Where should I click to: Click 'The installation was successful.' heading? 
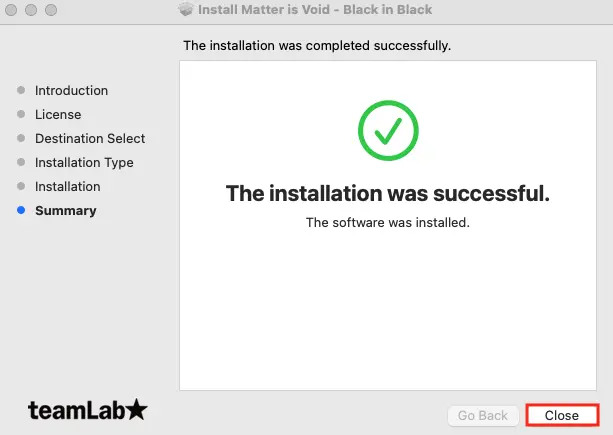point(388,193)
